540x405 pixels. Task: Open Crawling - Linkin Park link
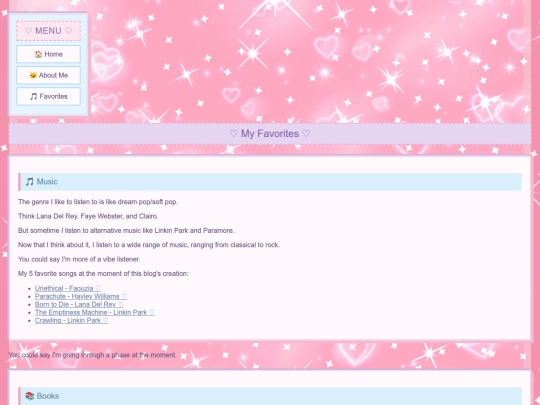click(72, 320)
